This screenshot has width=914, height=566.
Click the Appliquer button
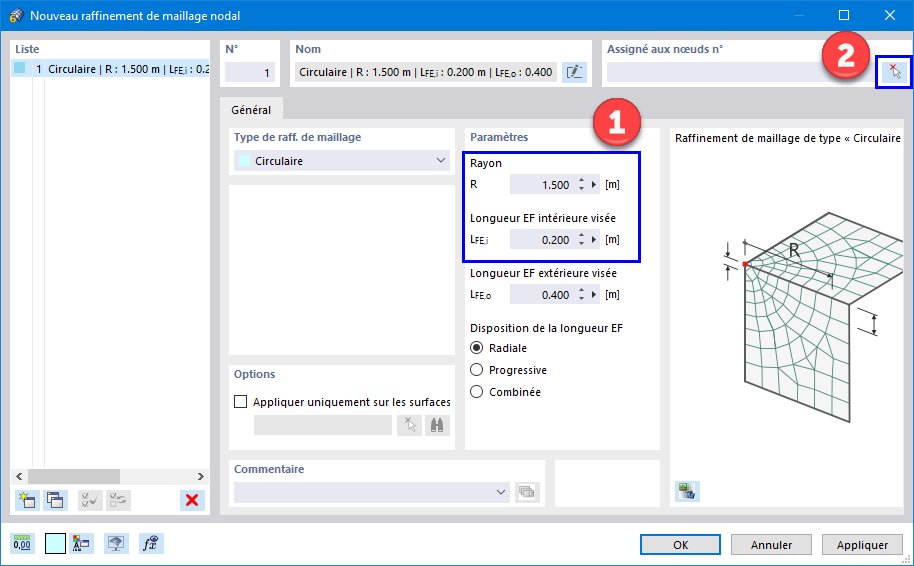pyautogui.click(x=862, y=544)
